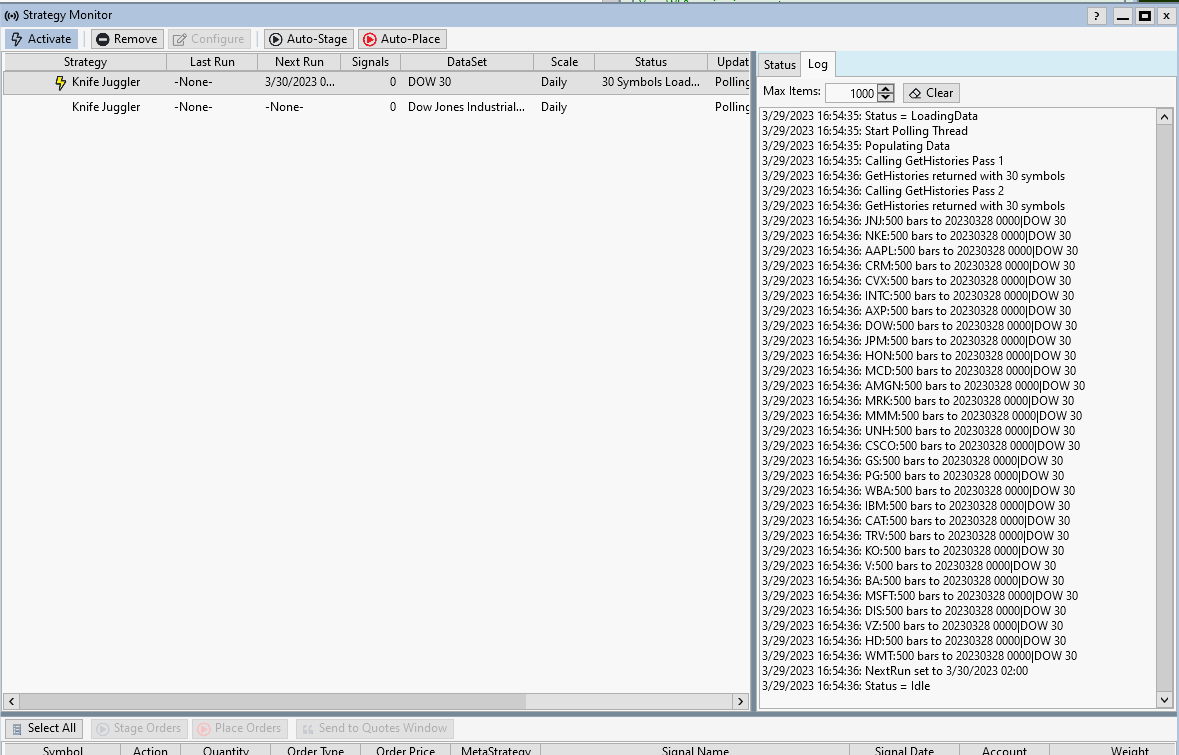Screen dimensions: 1179x755
Task: Click the Strategy Monitor title bar icon
Action: 12,15
